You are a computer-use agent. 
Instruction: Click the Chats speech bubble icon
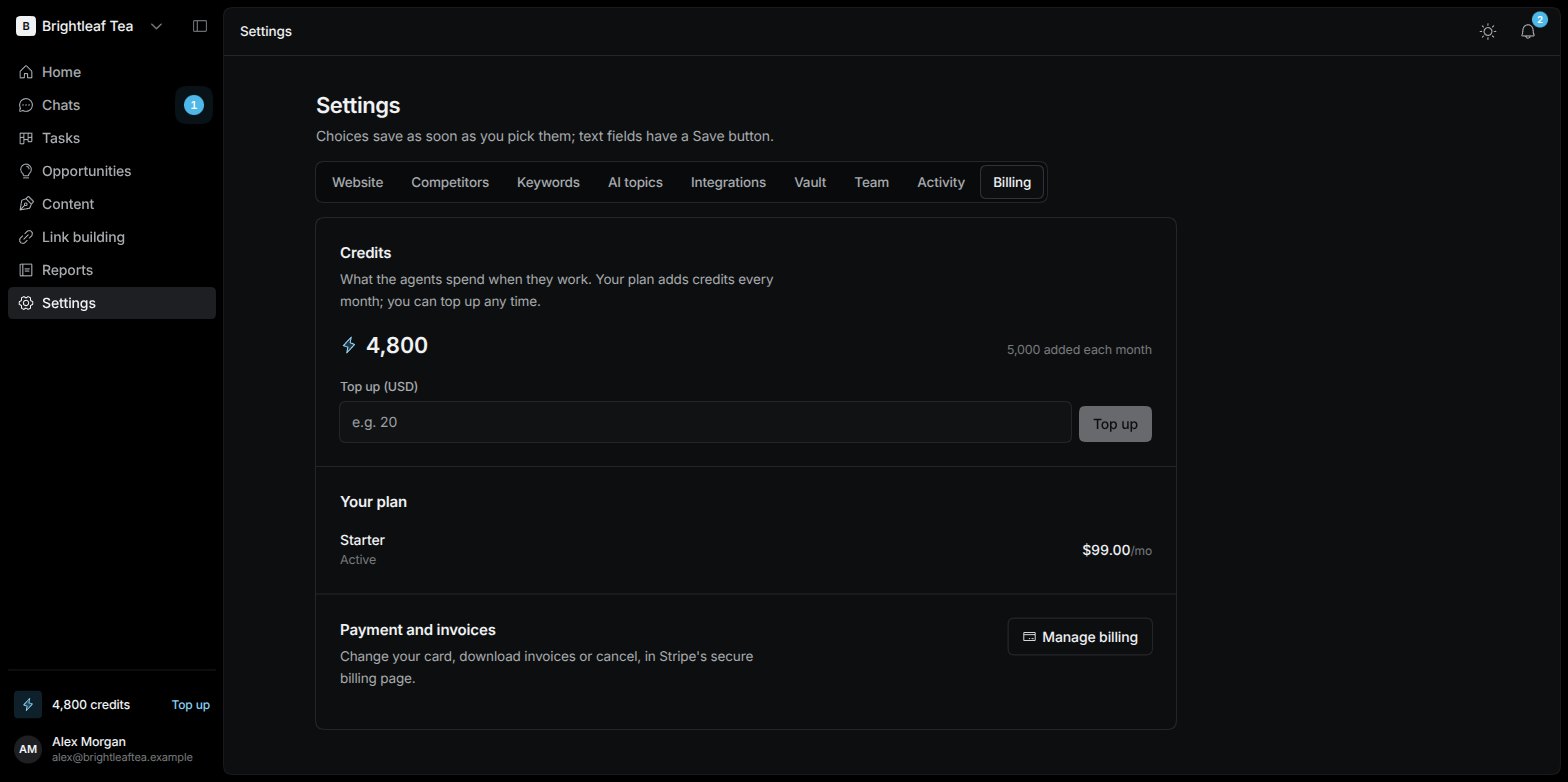(26, 105)
